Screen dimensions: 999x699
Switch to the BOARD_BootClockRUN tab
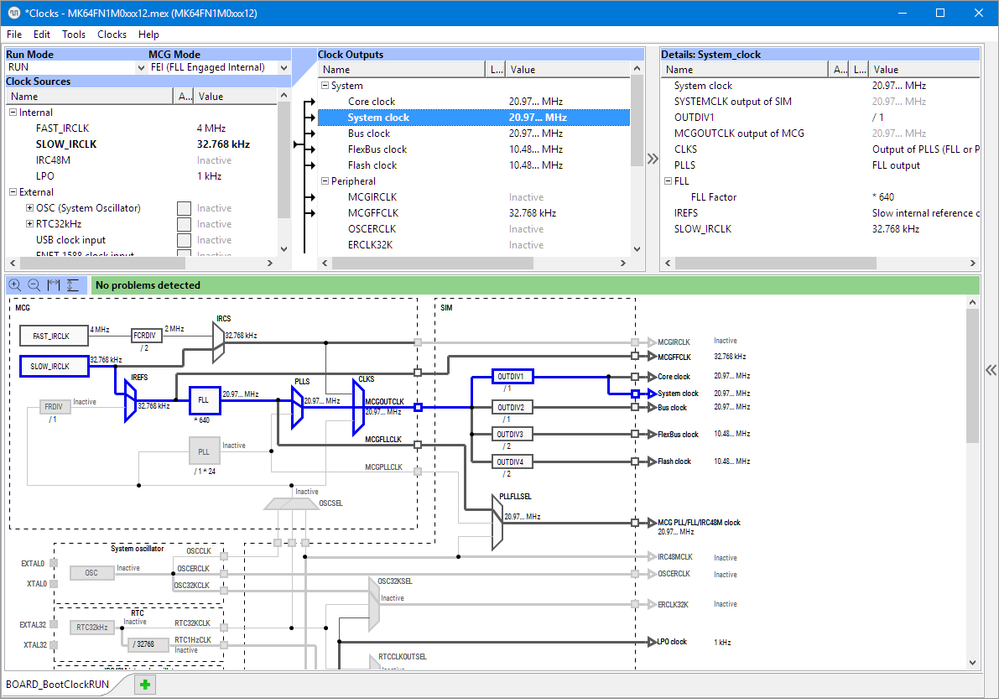click(x=57, y=684)
